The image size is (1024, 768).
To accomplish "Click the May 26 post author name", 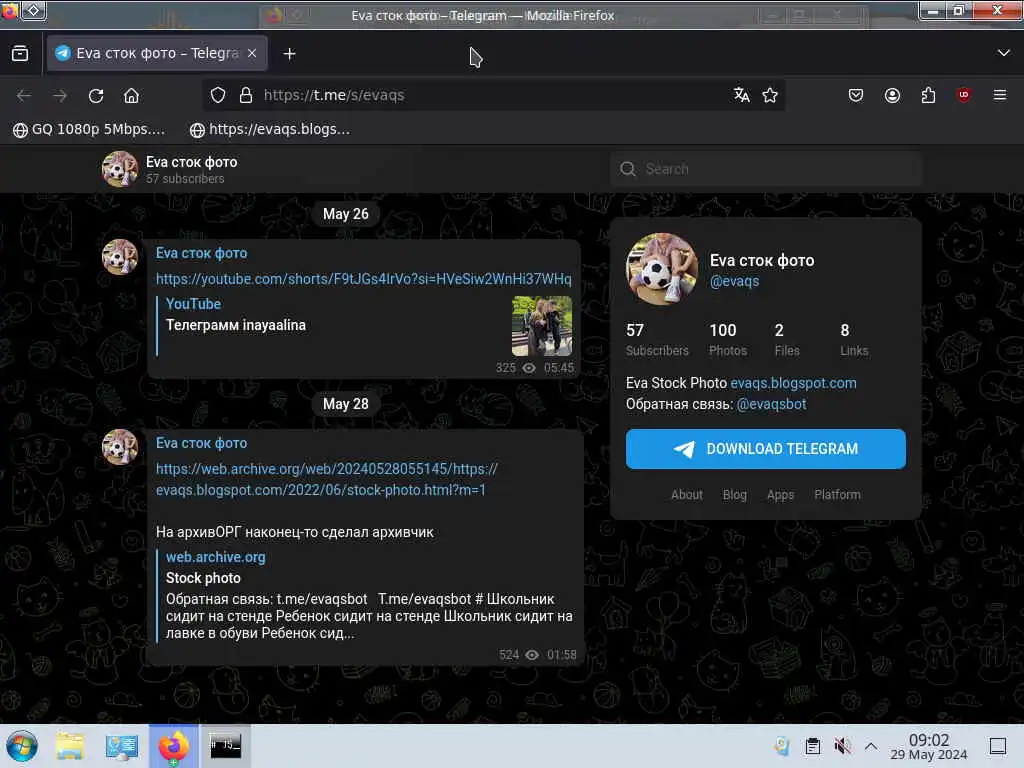I will (x=201, y=253).
